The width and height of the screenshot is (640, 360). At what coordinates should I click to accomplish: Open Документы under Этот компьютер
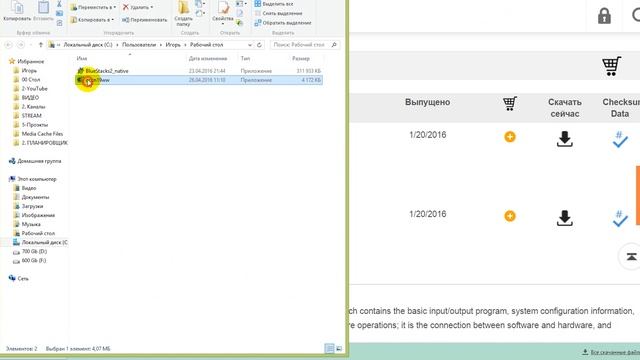(x=35, y=197)
